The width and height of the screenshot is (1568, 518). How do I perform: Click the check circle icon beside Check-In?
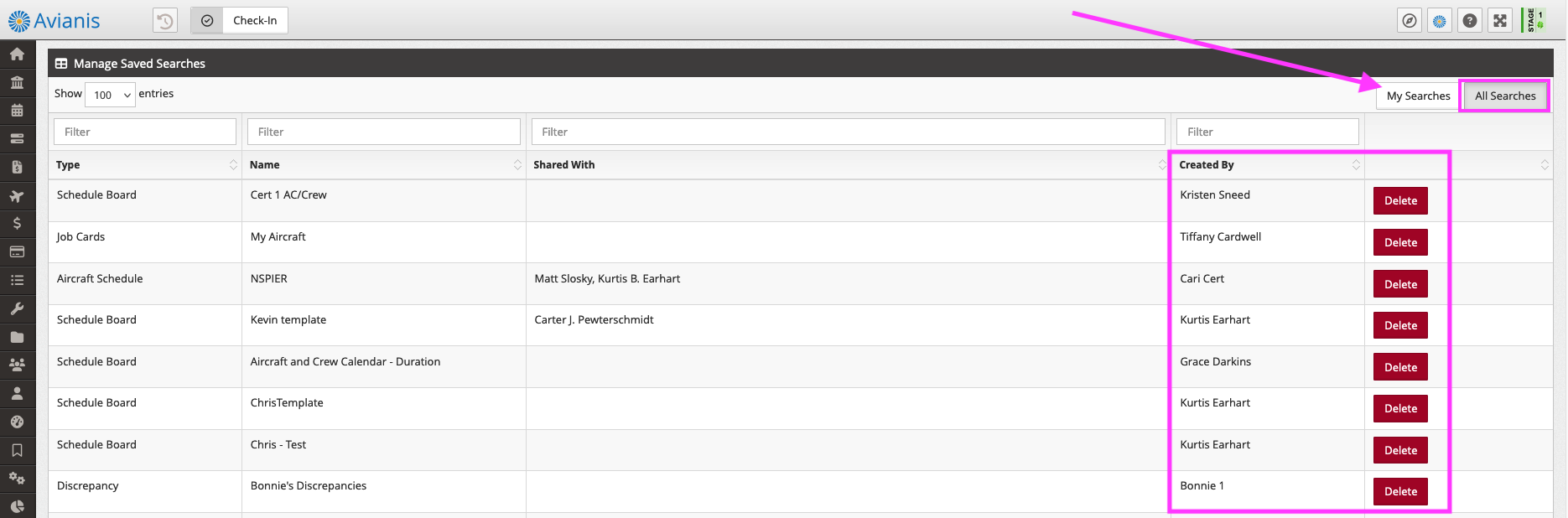(x=207, y=21)
